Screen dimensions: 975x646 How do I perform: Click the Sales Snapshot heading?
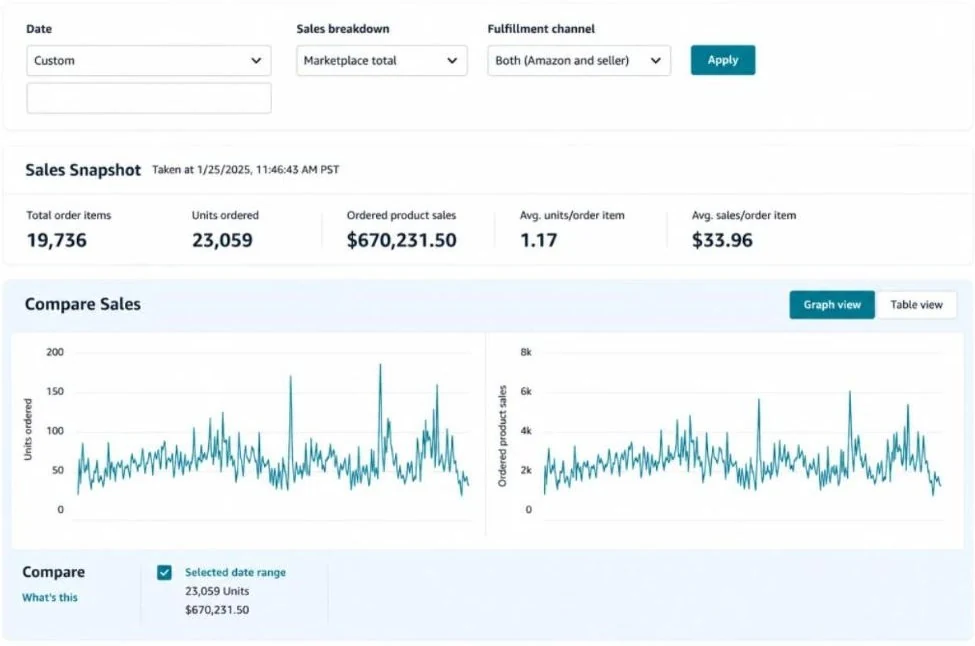(83, 170)
